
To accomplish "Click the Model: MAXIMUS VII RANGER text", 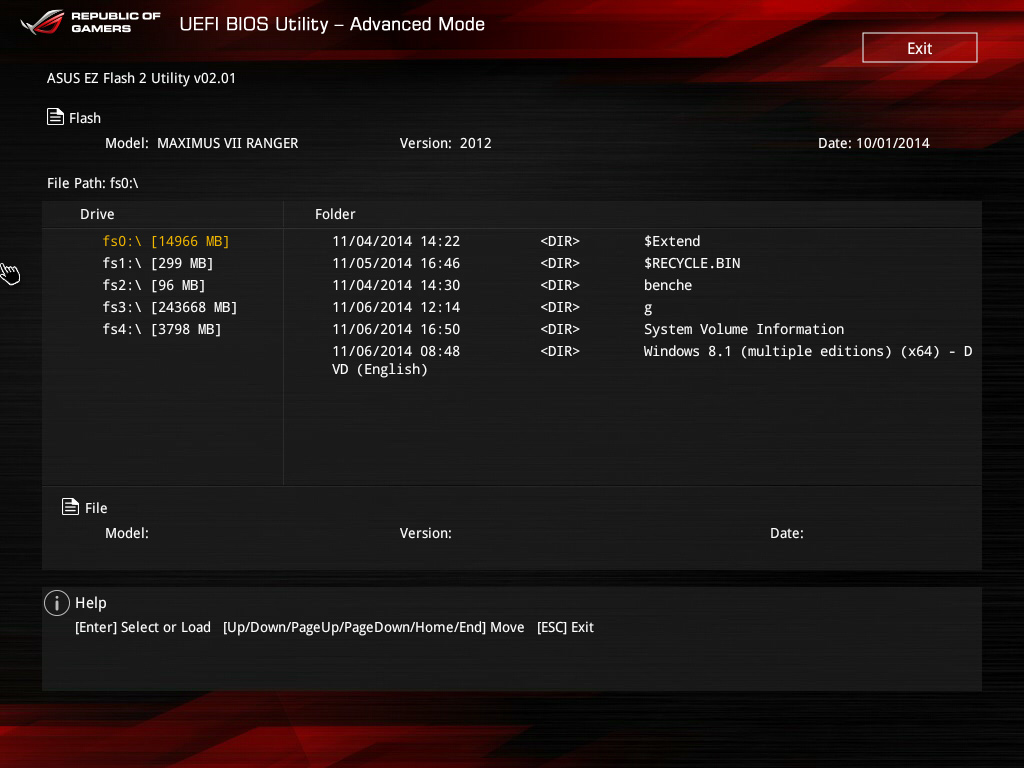I will (201, 143).
